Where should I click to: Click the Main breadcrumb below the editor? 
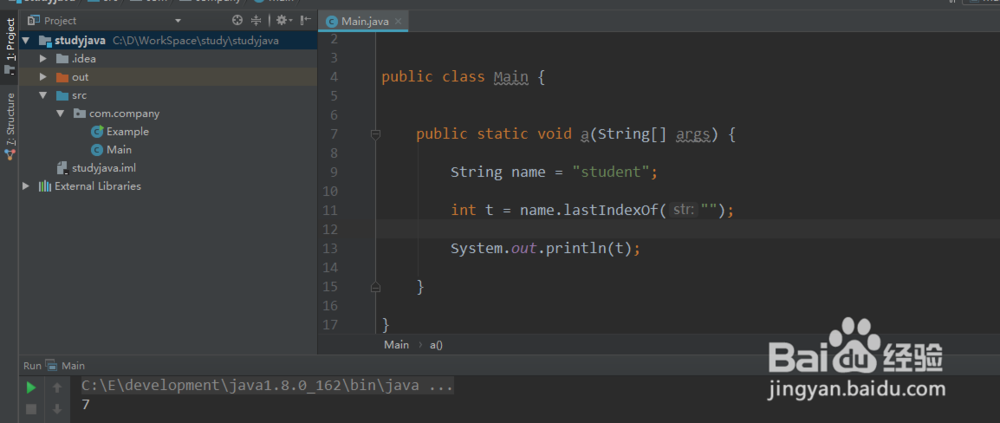[396, 345]
